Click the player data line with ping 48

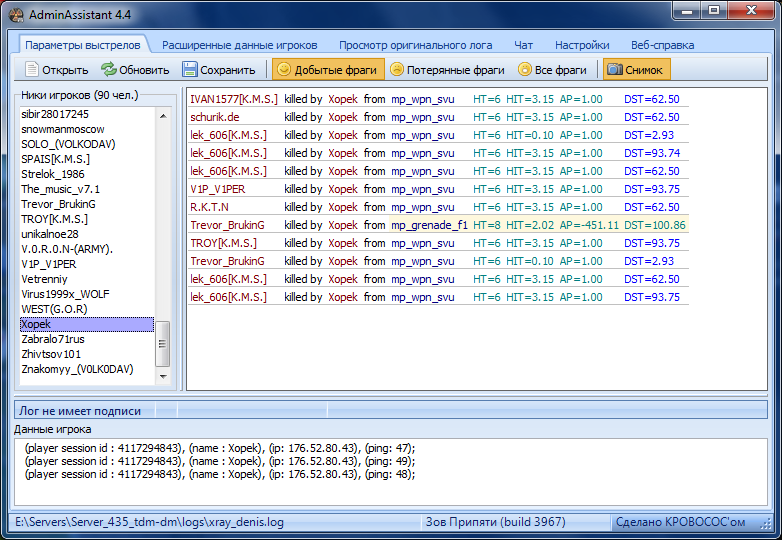tap(220, 474)
